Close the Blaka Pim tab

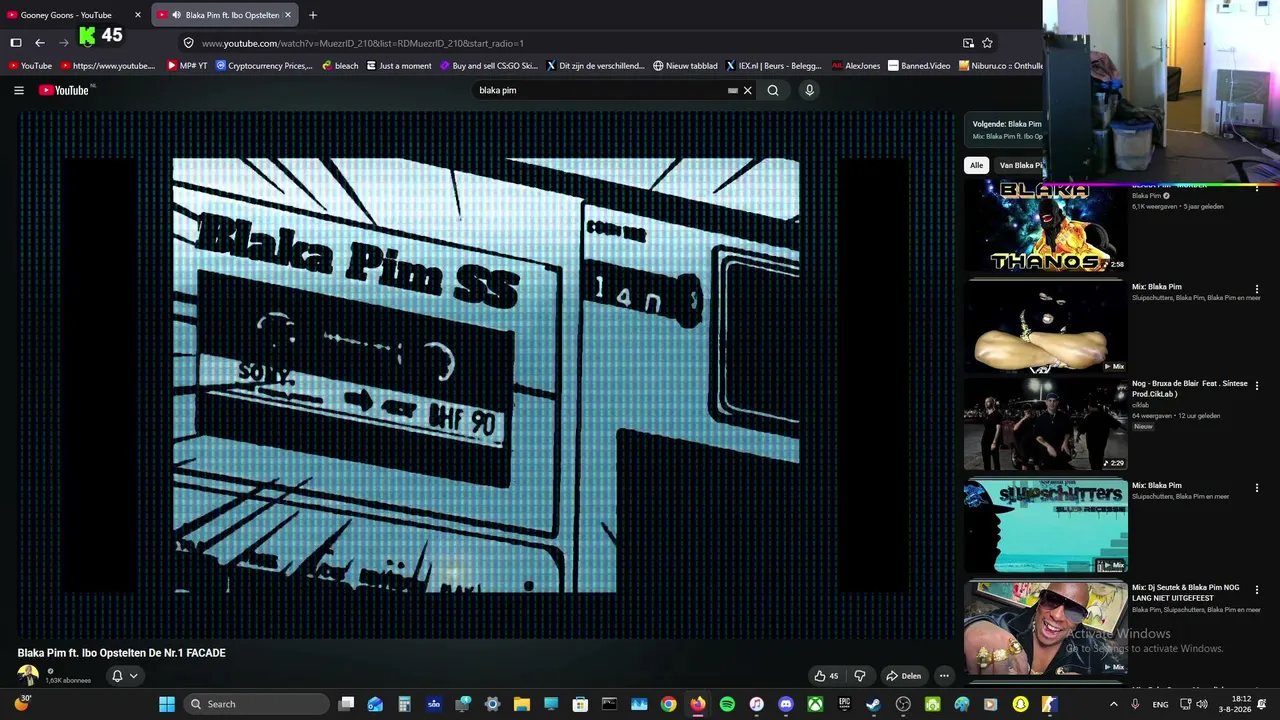coord(288,15)
